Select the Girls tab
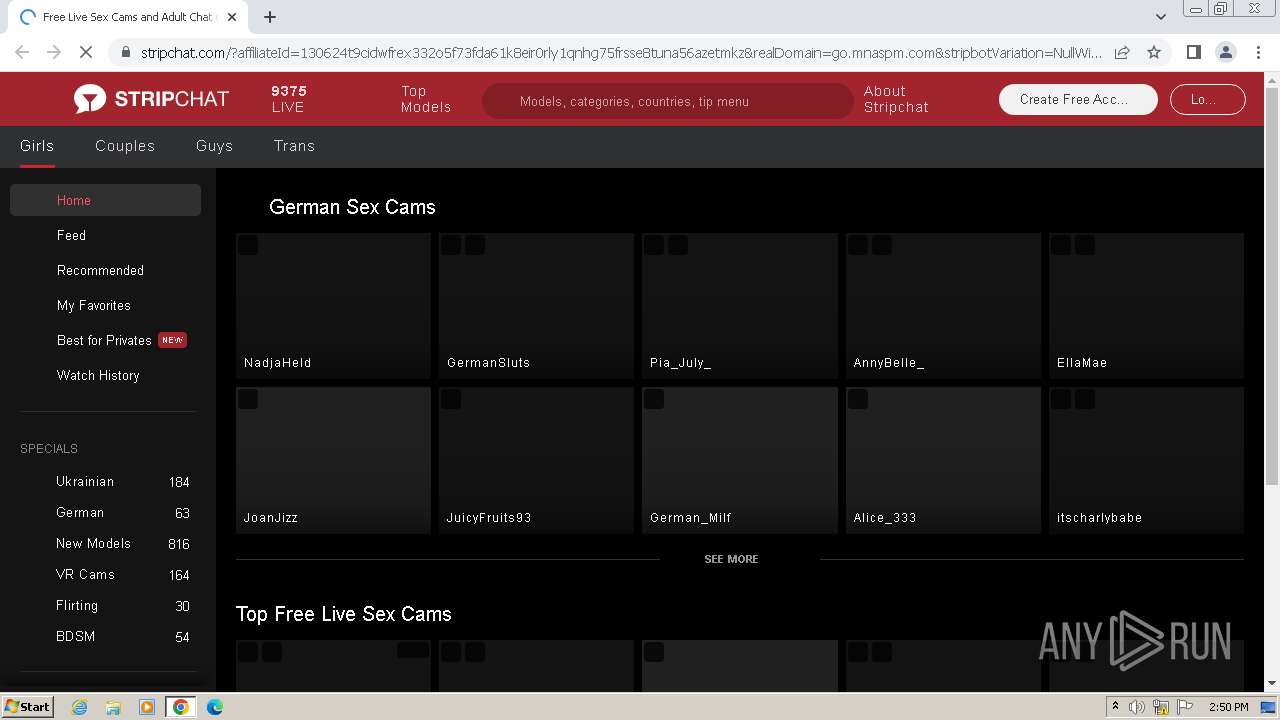The height and width of the screenshot is (720, 1280). pyautogui.click(x=37, y=146)
